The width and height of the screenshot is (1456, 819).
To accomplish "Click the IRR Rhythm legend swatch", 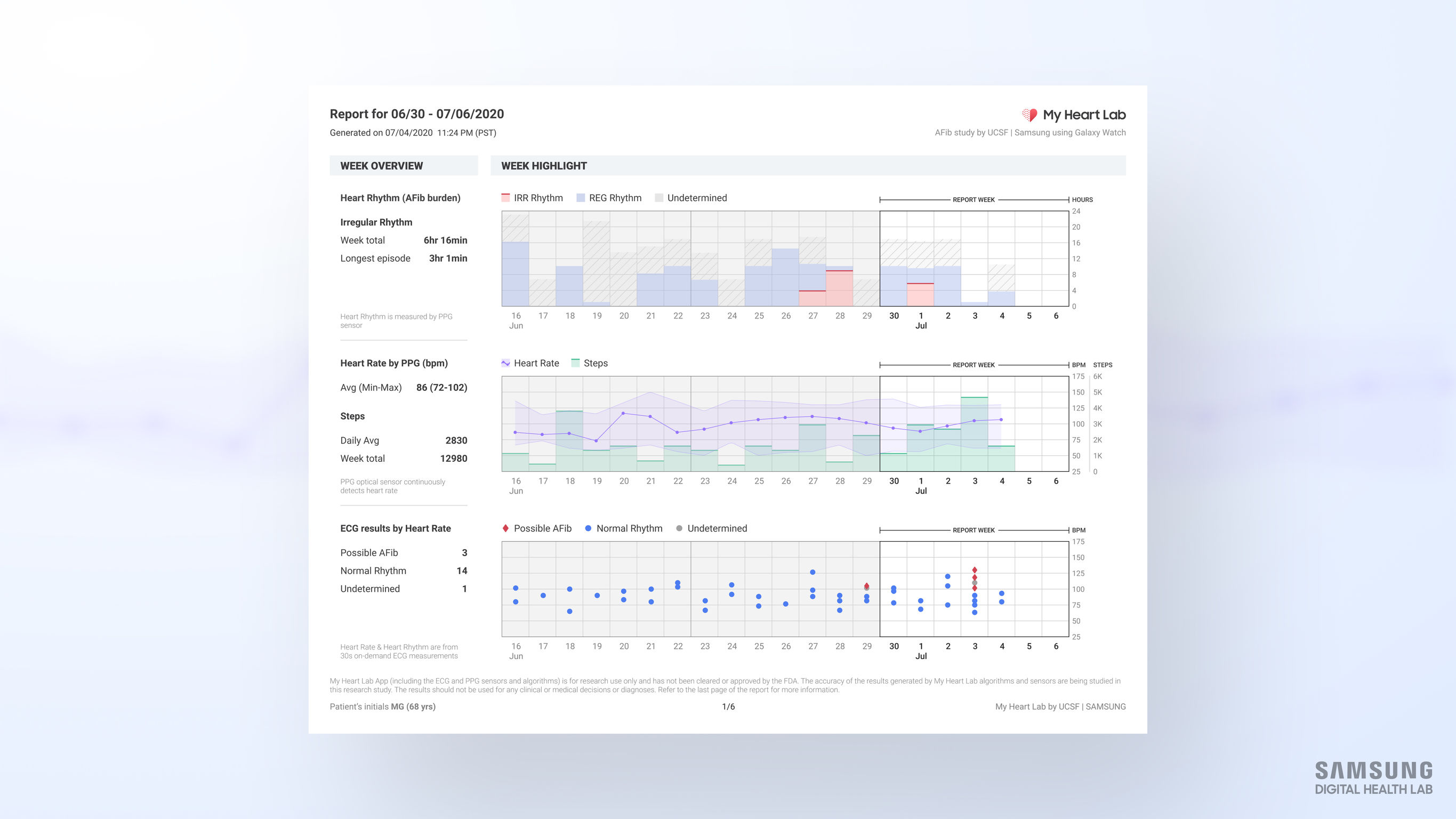I will 505,198.
